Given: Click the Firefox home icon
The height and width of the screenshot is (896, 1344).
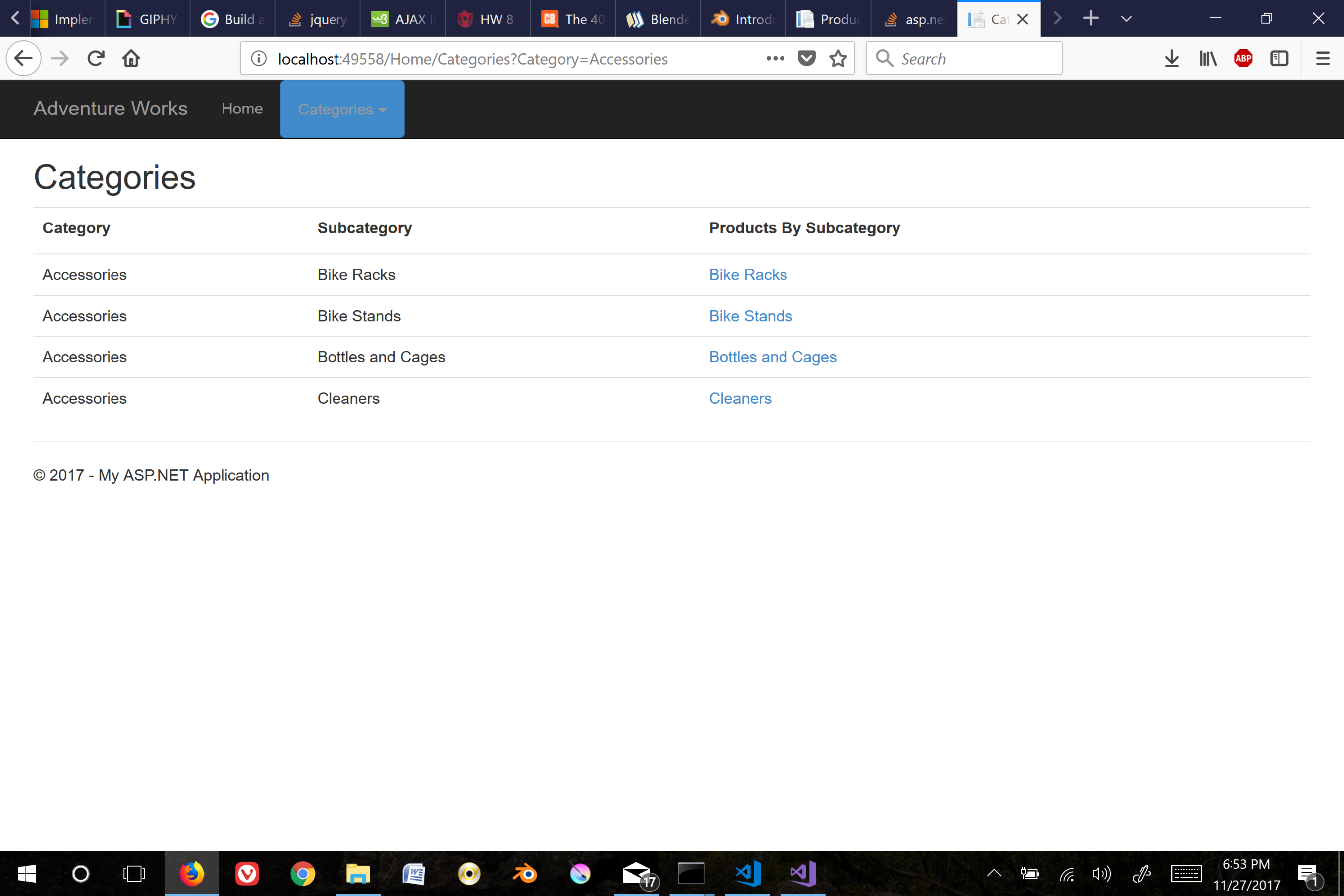Looking at the screenshot, I should click(131, 58).
